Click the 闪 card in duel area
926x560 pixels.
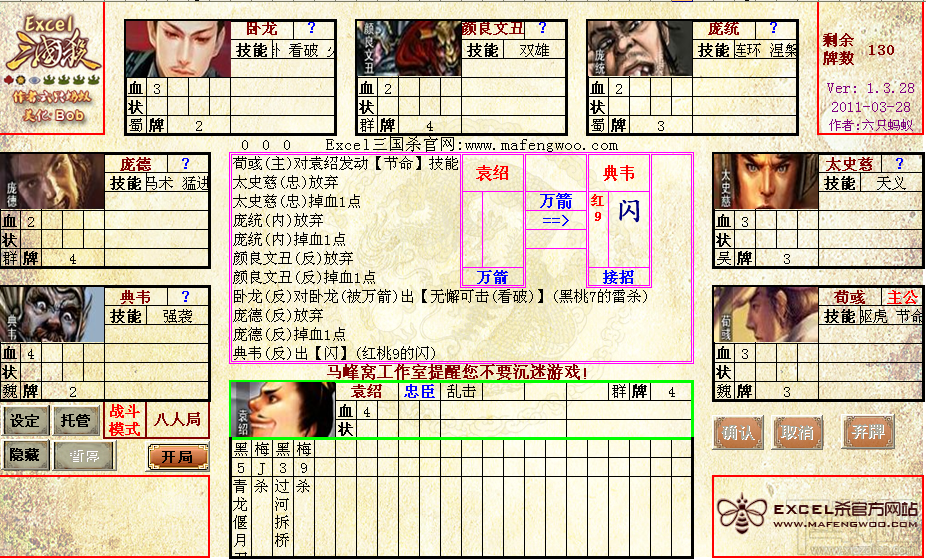[628, 211]
